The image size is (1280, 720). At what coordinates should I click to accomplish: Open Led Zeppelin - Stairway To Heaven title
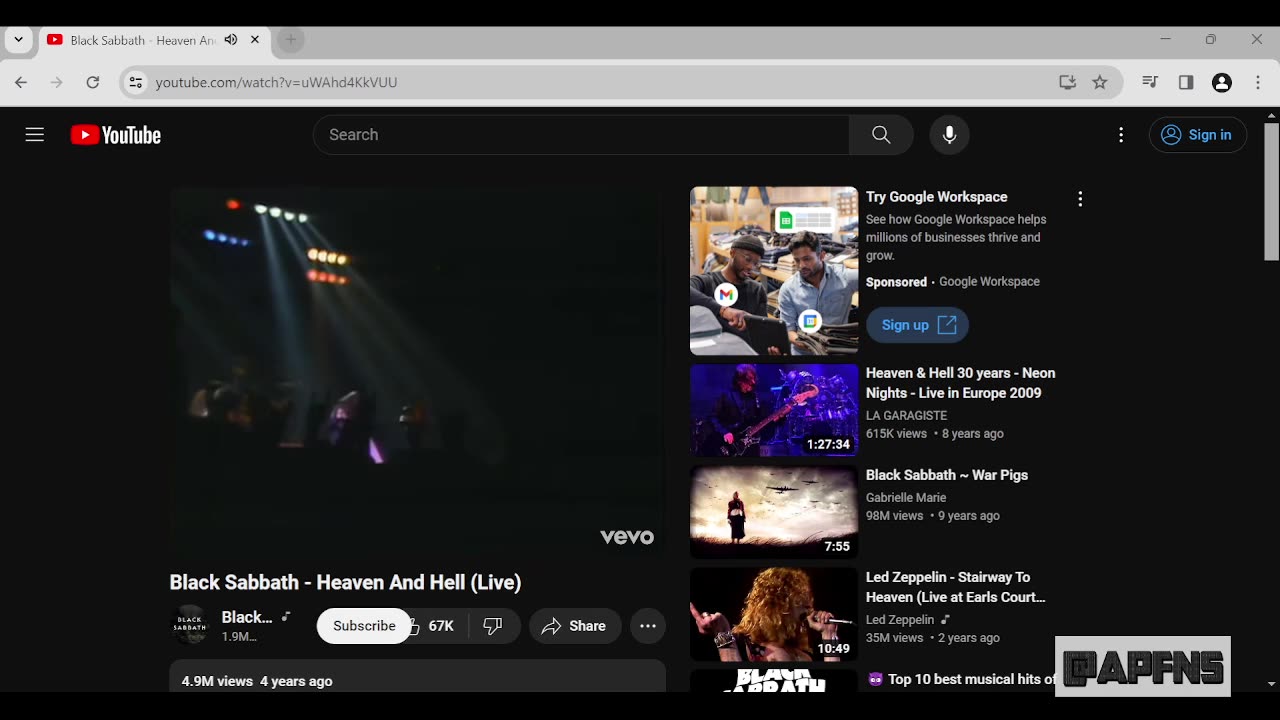tap(955, 587)
